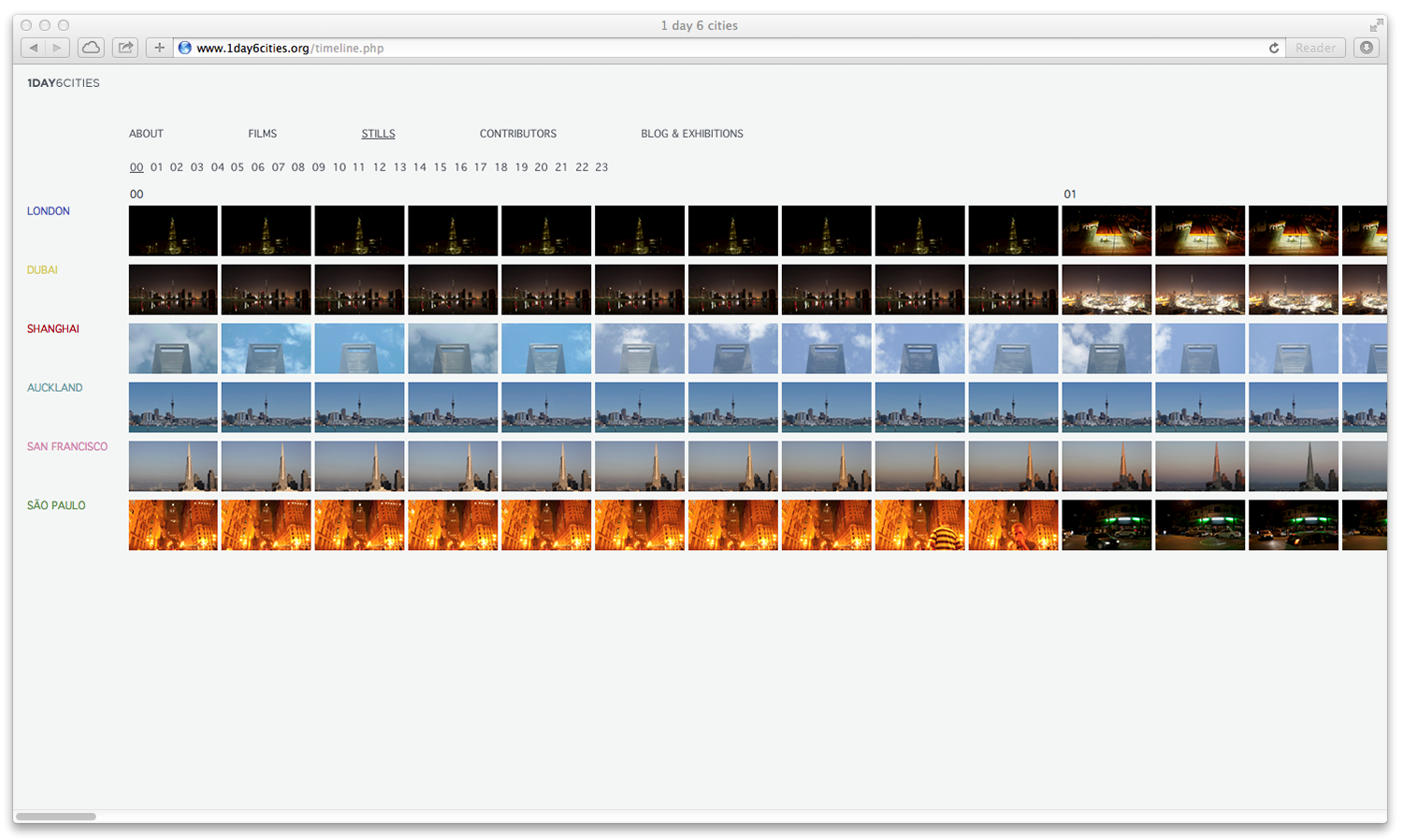Screen dimensions: 1403x840
Task: Open the first London still under hour 01
Action: point(1106,231)
